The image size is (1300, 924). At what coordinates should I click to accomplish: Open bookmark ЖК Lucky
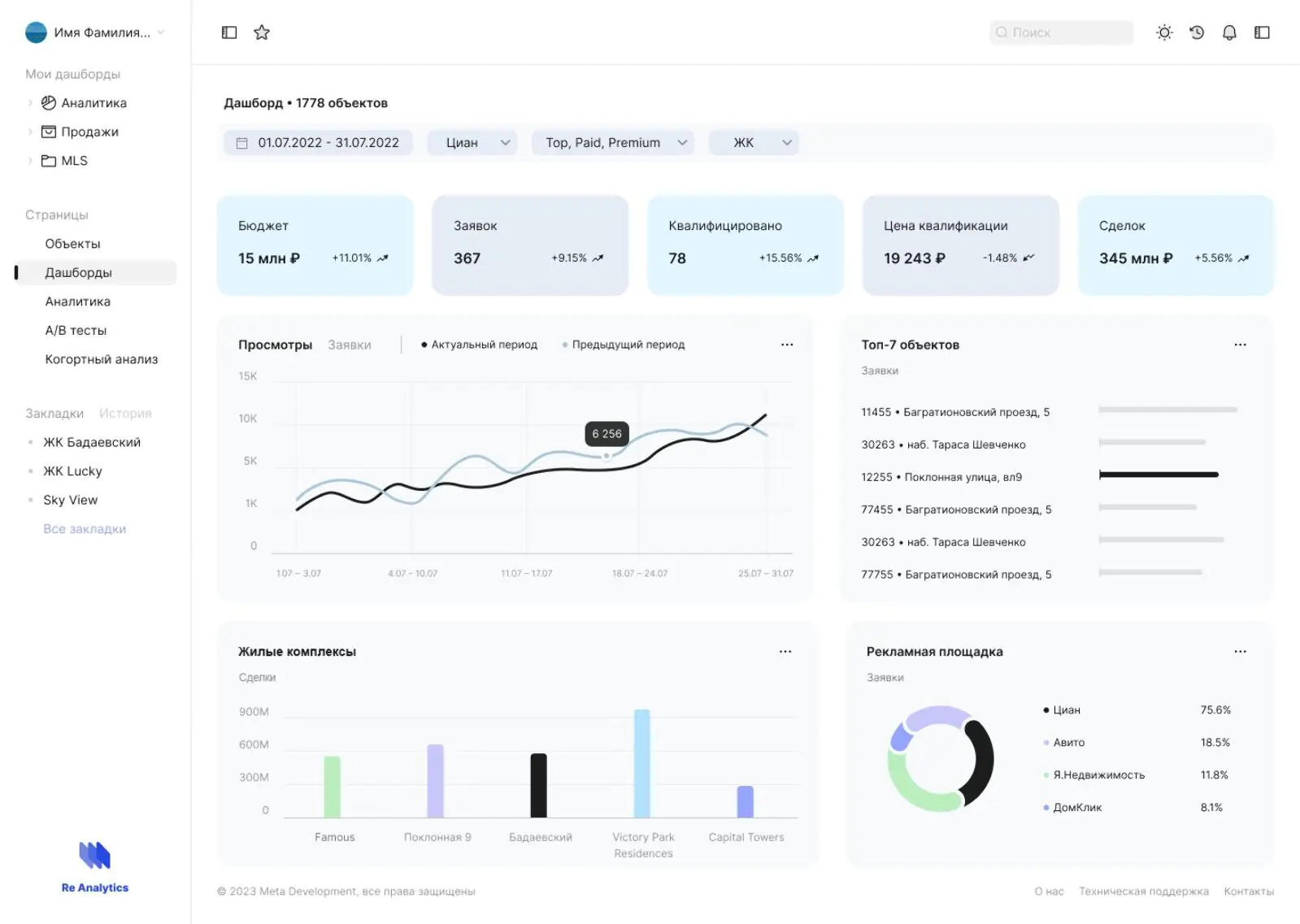[x=72, y=471]
